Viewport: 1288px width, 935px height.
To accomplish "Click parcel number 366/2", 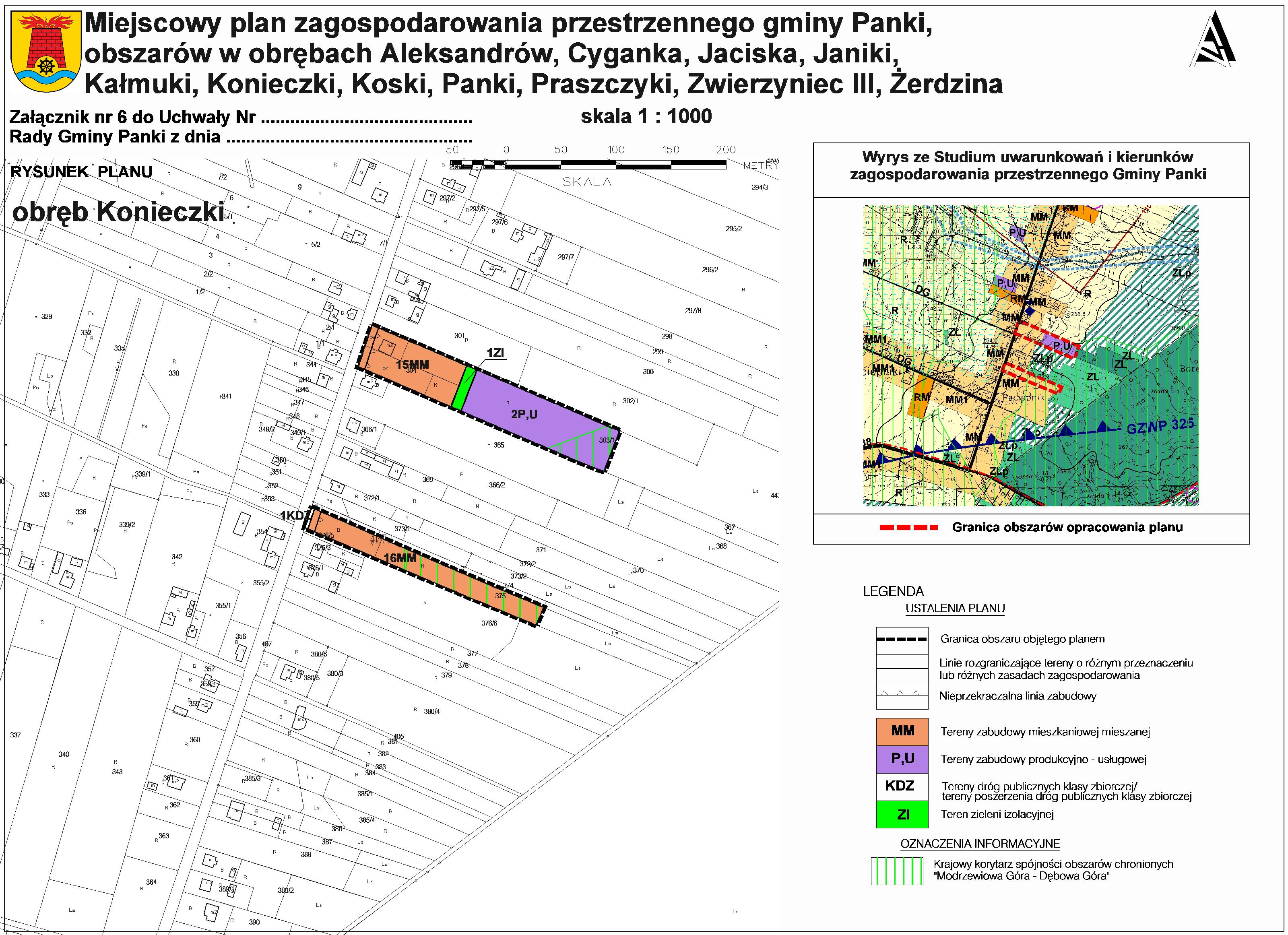I will point(496,485).
